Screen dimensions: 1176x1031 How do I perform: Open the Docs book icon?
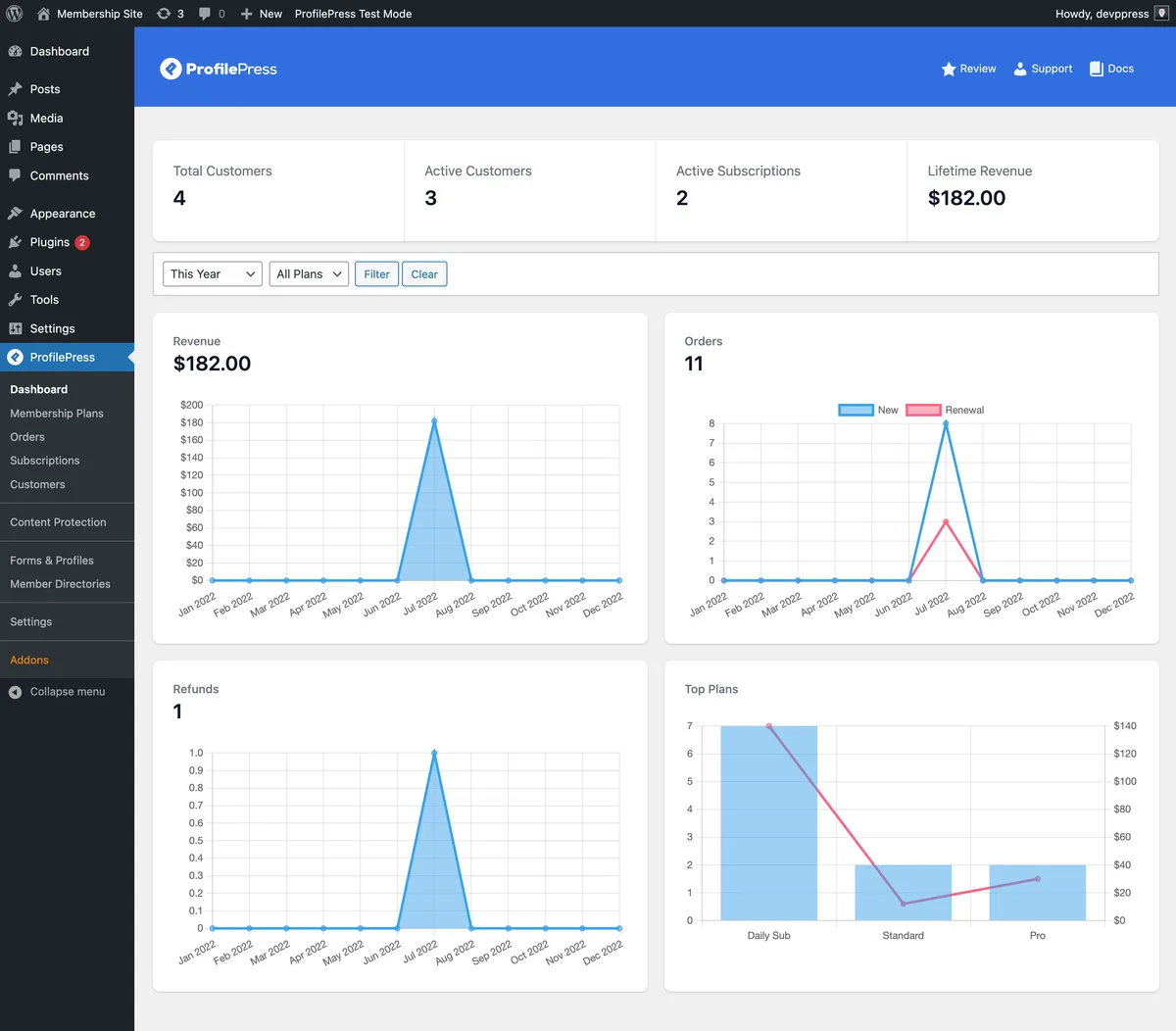point(1097,69)
